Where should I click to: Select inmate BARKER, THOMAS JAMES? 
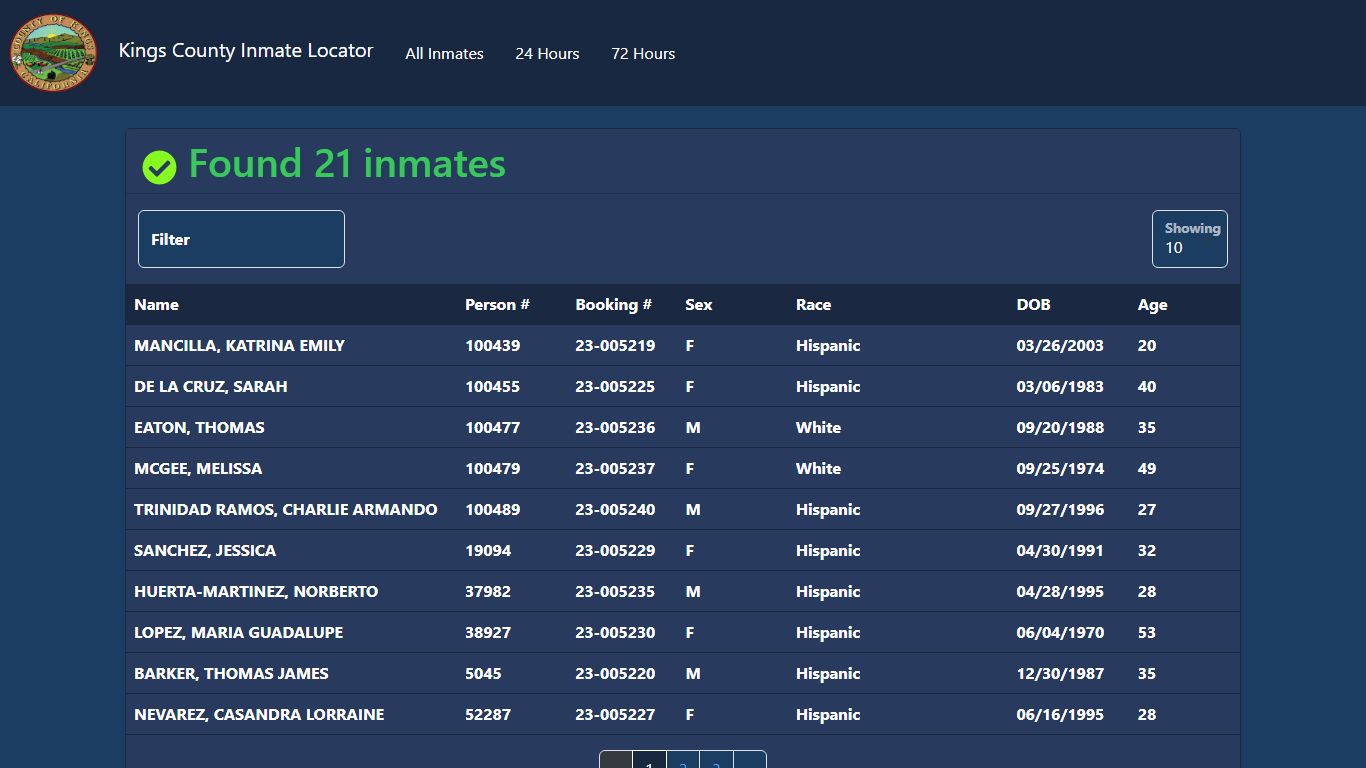click(x=231, y=674)
